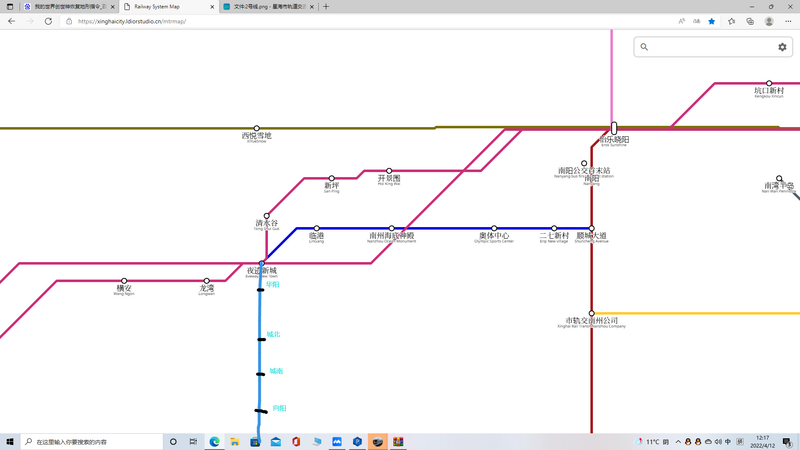800x450 pixels.
Task: Select the 南州海底神殿 station marker
Action: click(391, 228)
